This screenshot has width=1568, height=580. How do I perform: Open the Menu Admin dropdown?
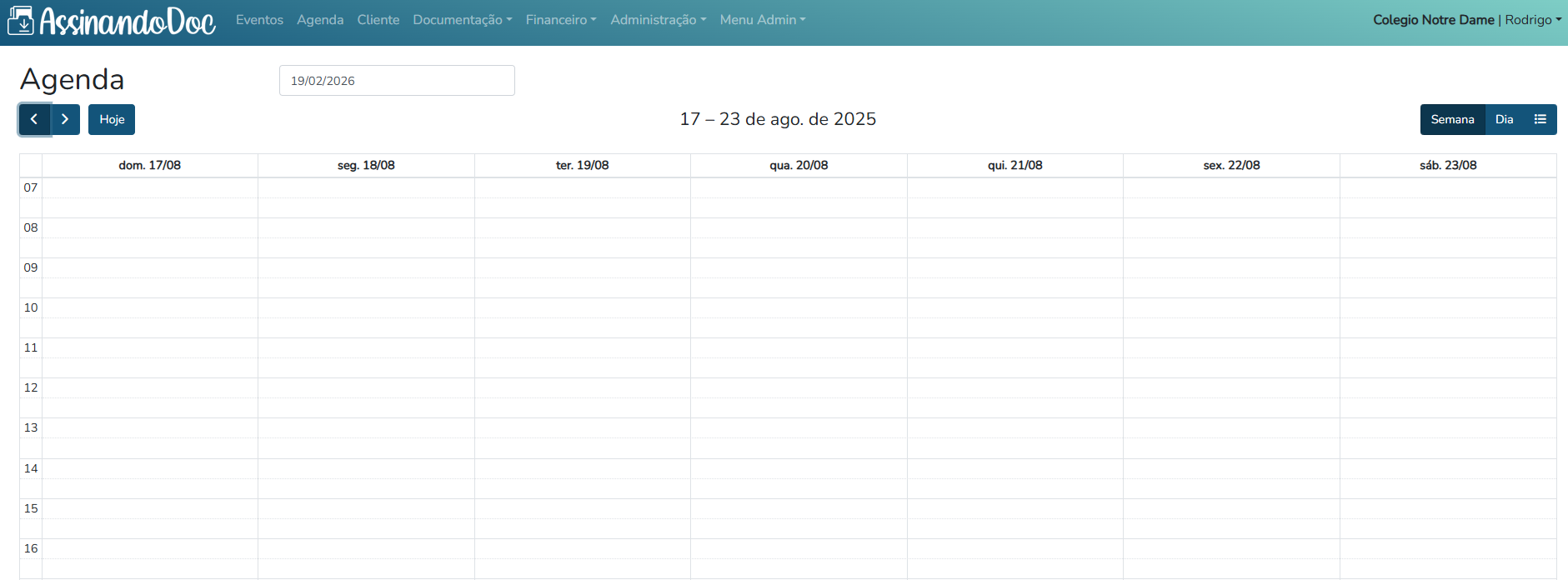click(x=762, y=20)
